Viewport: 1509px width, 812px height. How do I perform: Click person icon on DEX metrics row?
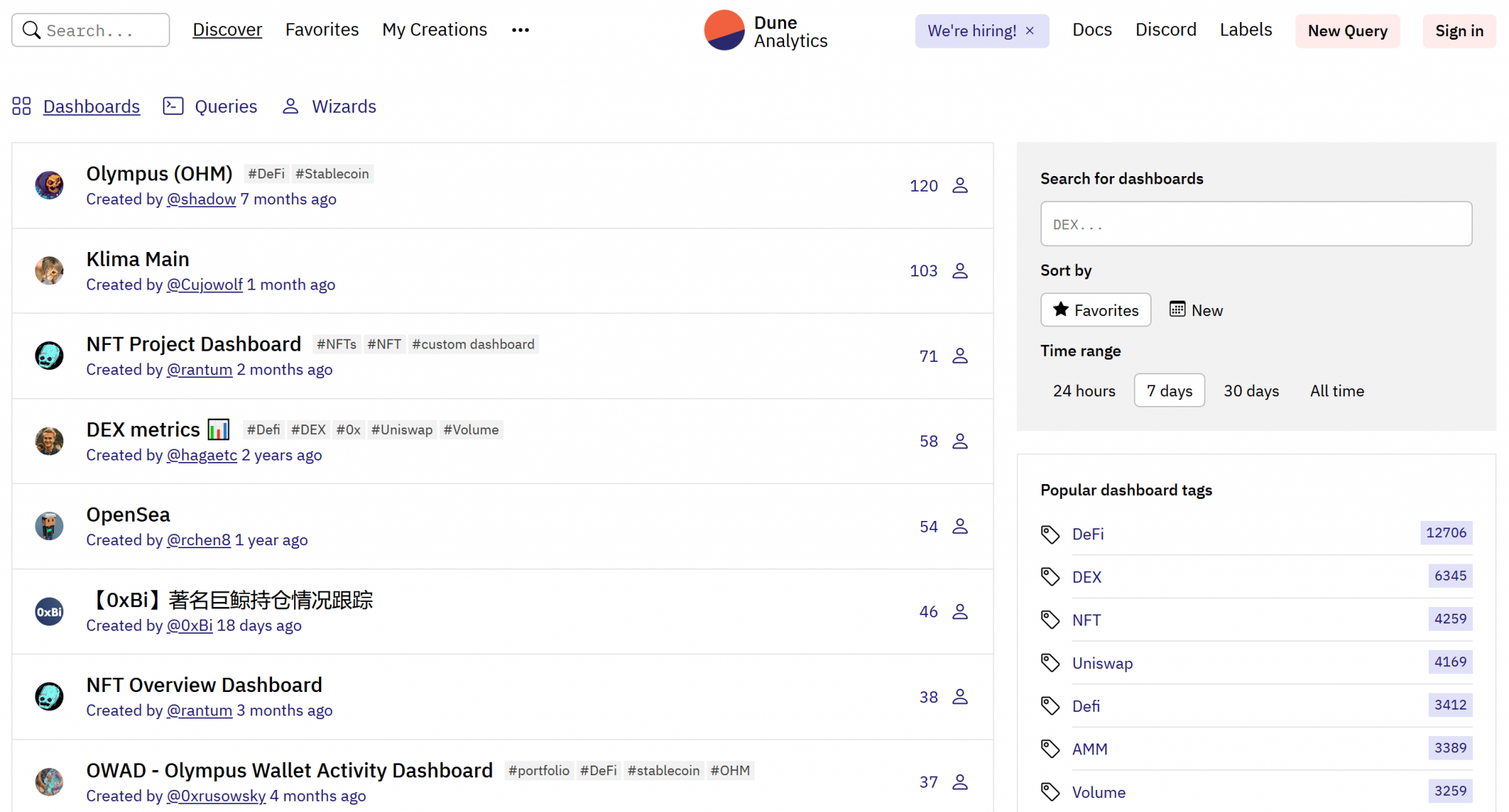tap(959, 441)
